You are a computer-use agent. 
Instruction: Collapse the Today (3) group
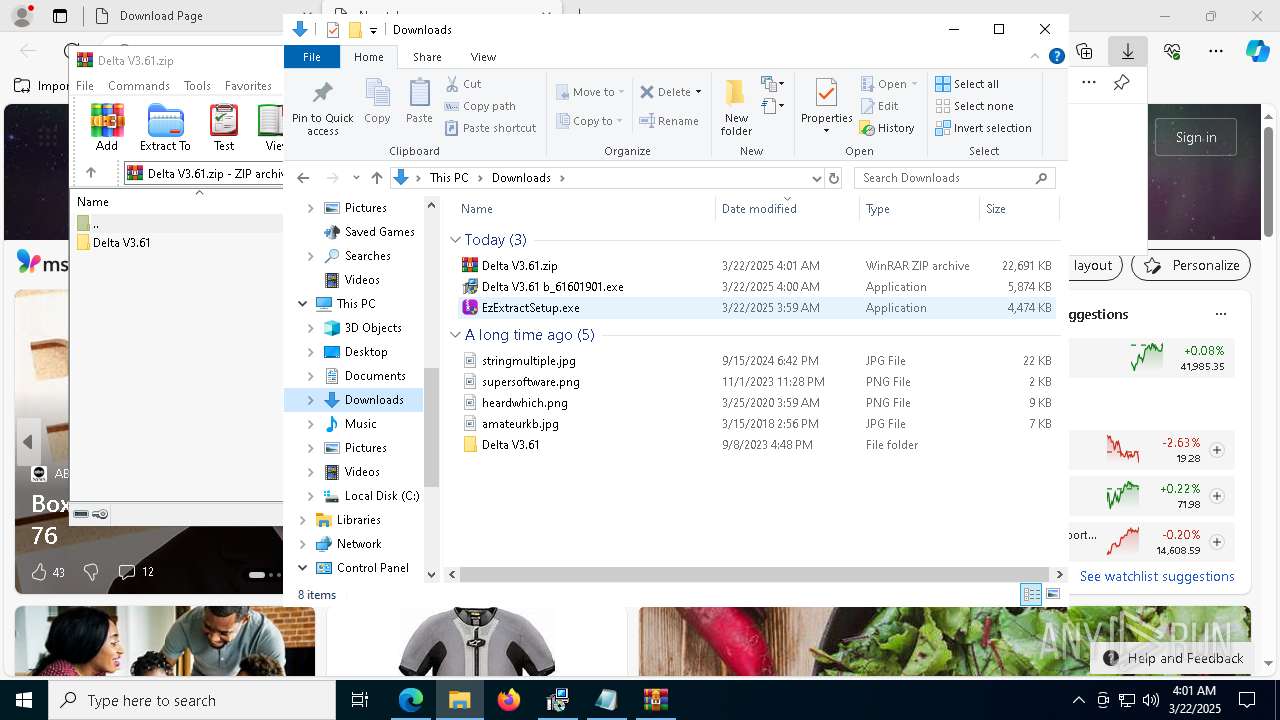tap(455, 240)
